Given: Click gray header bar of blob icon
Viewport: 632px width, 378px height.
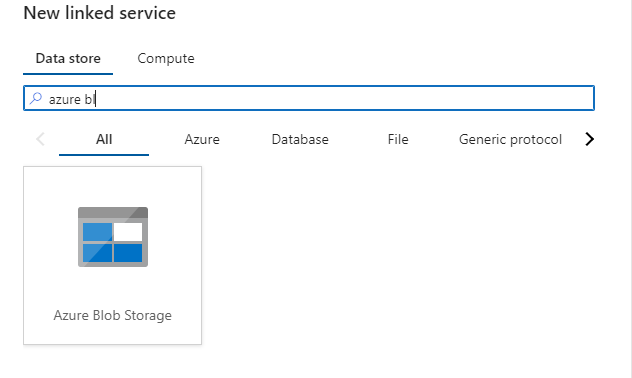Looking at the screenshot, I should point(113,212).
